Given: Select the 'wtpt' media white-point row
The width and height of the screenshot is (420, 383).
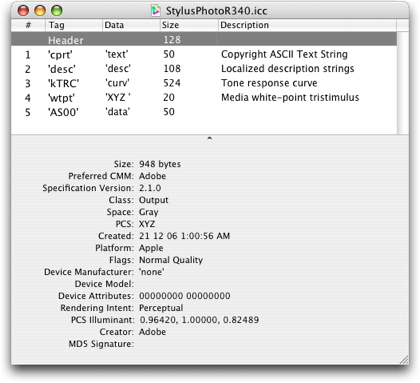Looking at the screenshot, I should (x=204, y=97).
